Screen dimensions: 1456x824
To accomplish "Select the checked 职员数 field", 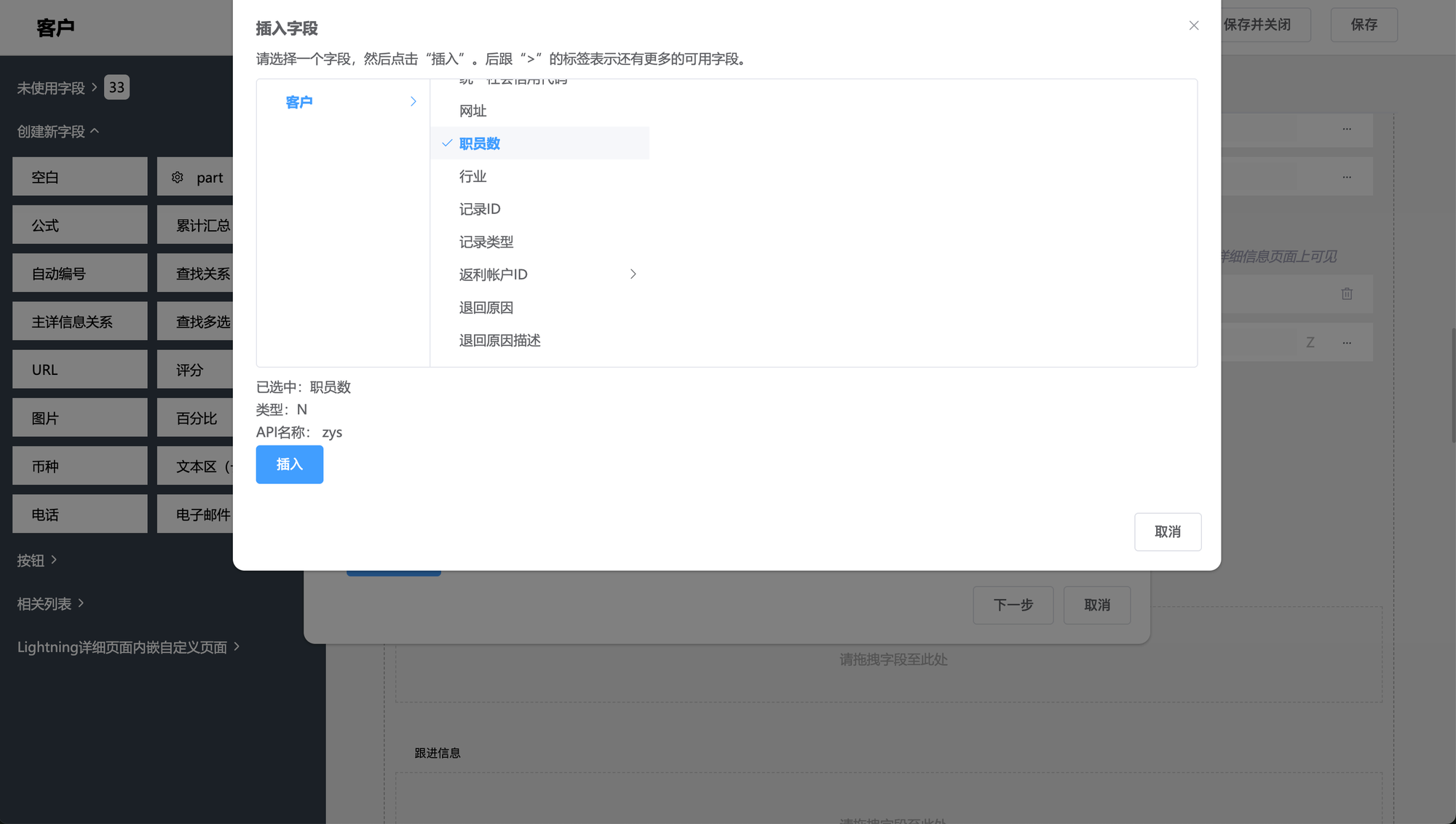I will pos(479,143).
